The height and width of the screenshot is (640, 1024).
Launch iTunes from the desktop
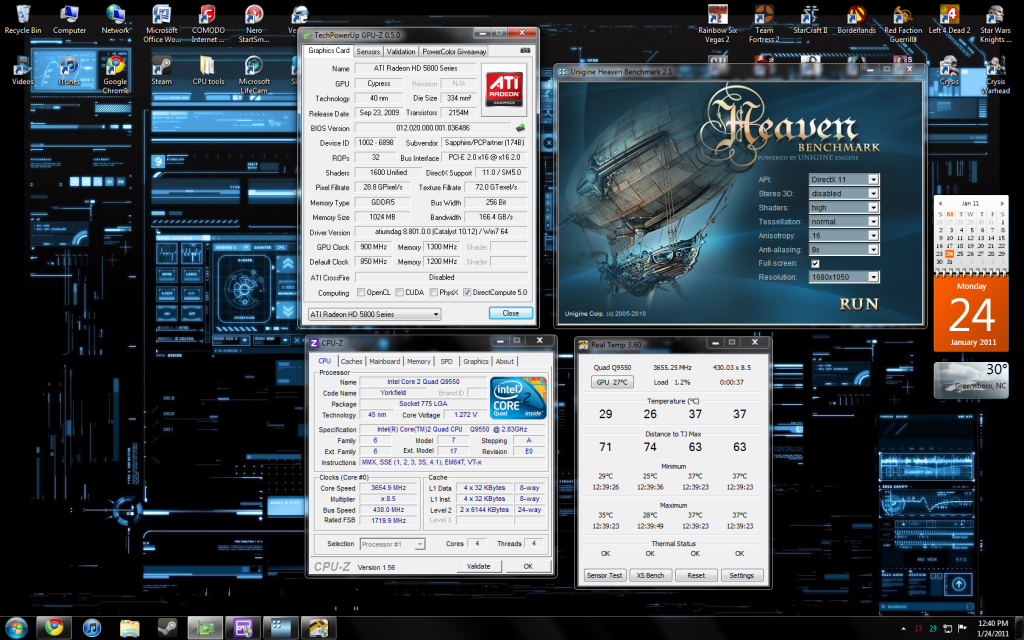click(69, 71)
